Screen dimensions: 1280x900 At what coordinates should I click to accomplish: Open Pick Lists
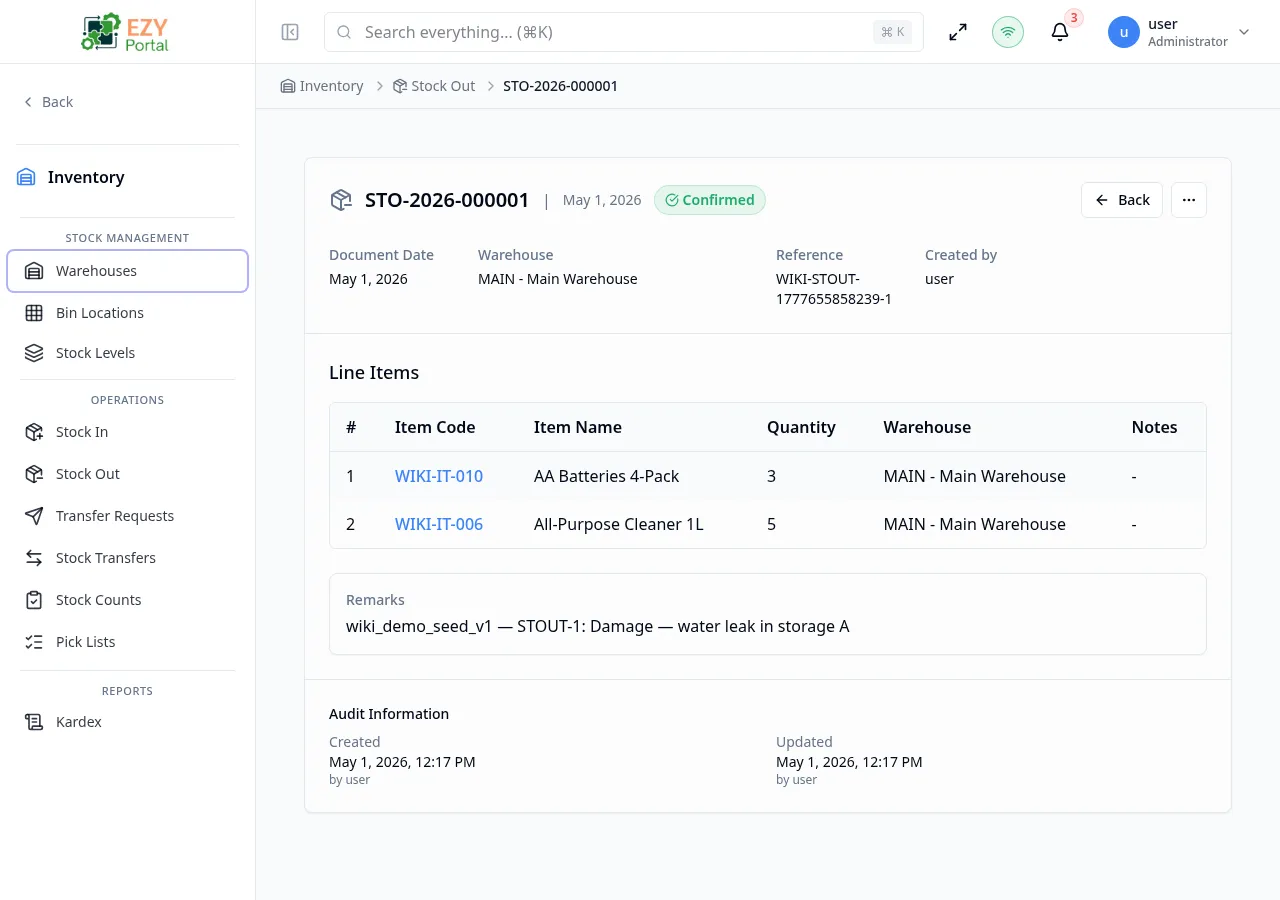point(127,642)
